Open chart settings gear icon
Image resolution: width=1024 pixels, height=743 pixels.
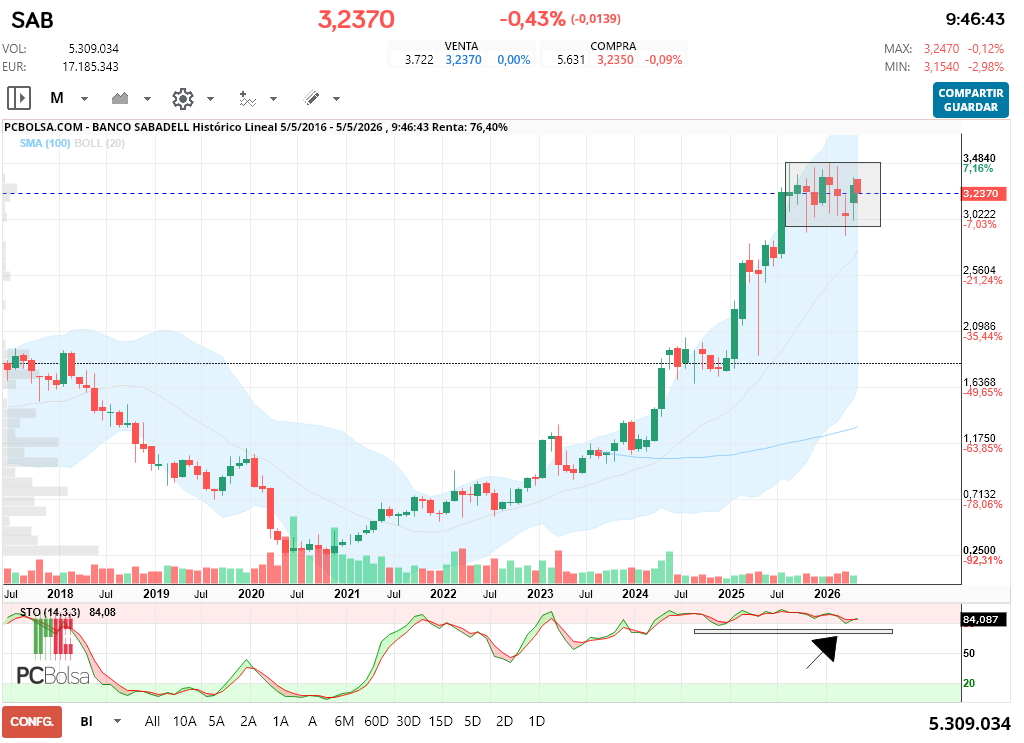pyautogui.click(x=183, y=99)
